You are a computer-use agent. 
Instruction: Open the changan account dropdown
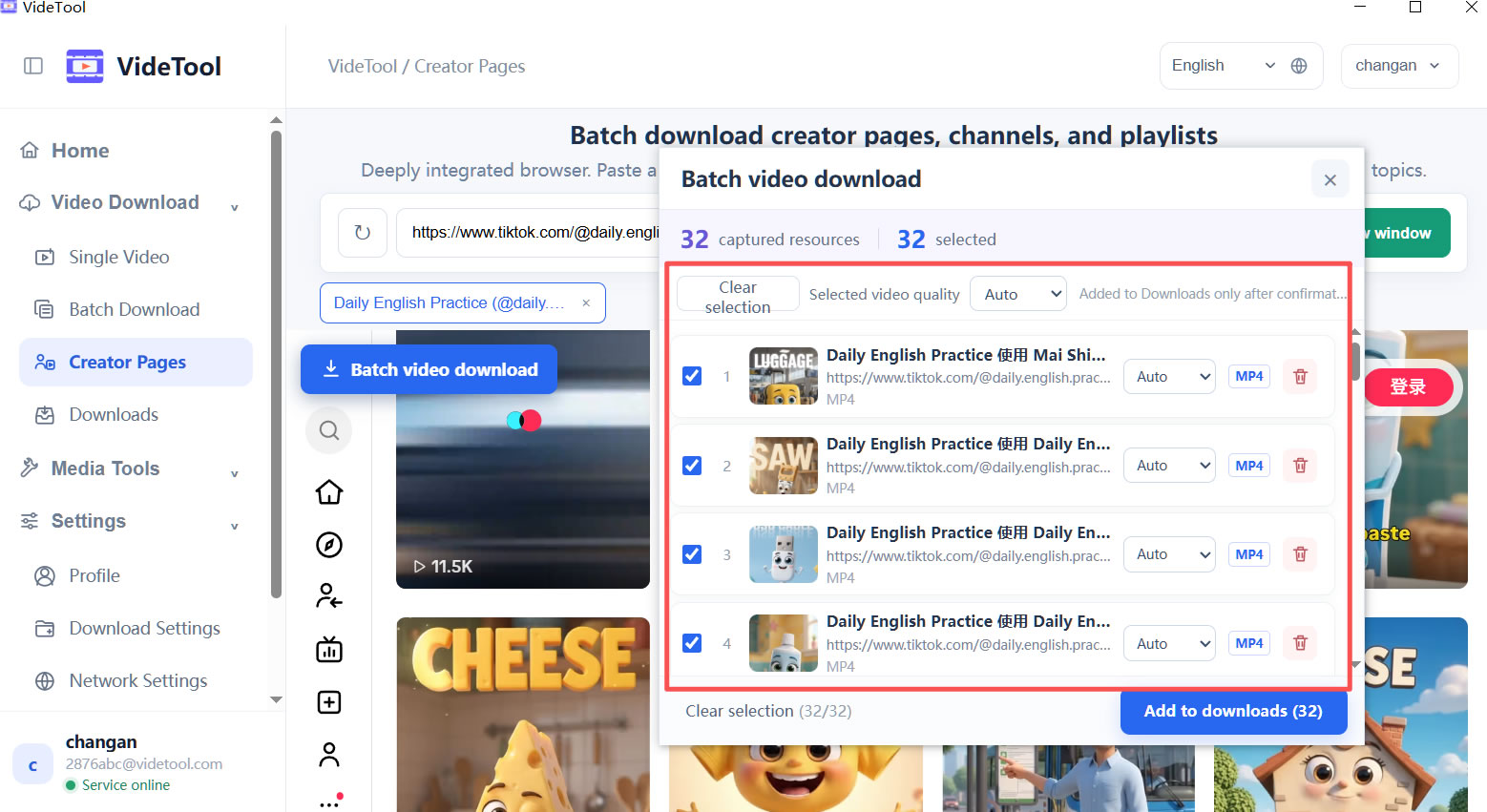point(1399,66)
